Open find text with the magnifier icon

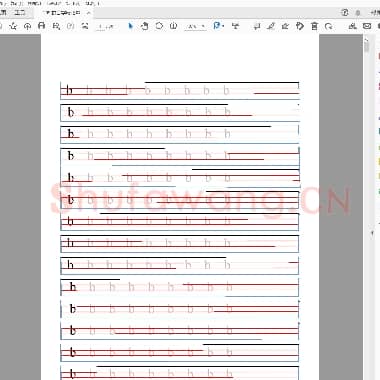coord(56,26)
